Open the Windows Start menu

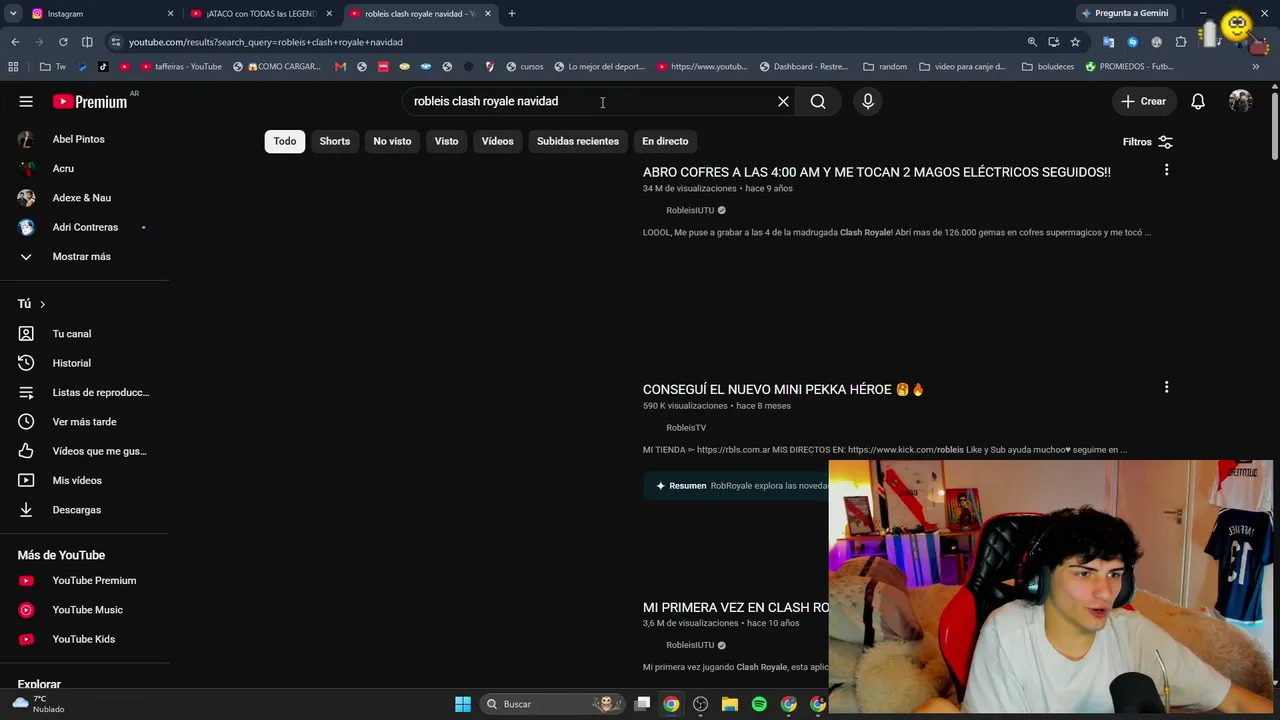pos(463,704)
